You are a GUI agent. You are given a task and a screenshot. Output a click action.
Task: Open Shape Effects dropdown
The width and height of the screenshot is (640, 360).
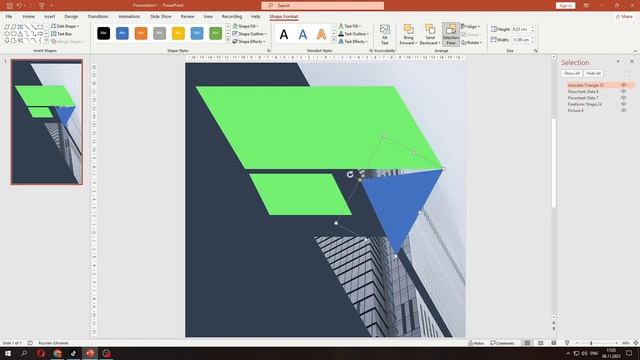pos(249,42)
